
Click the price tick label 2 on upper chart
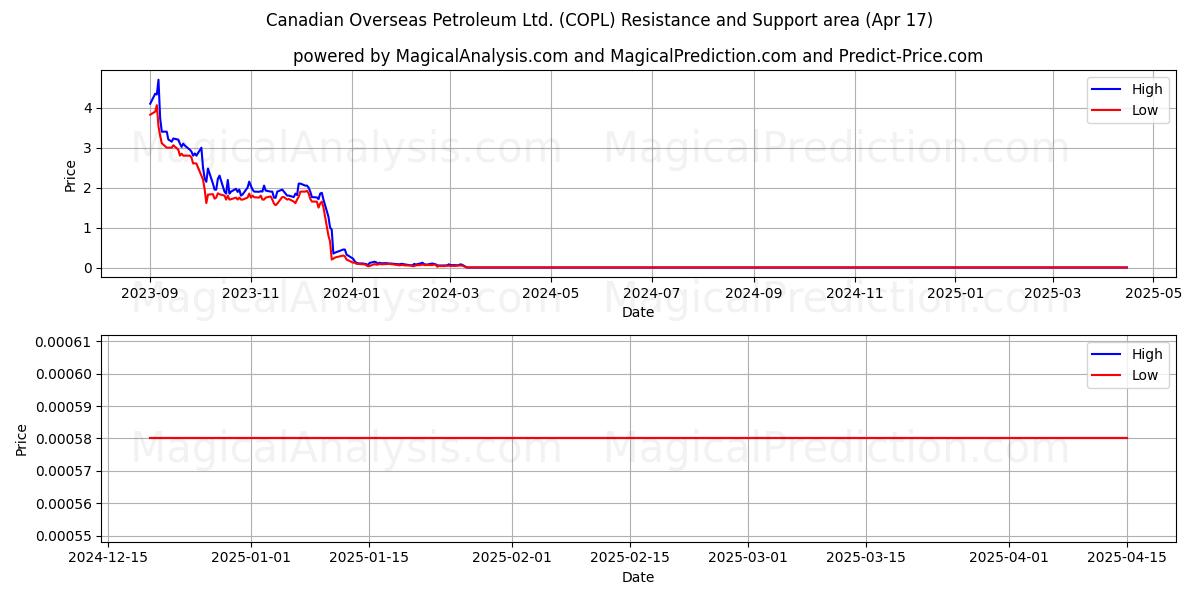click(x=89, y=188)
